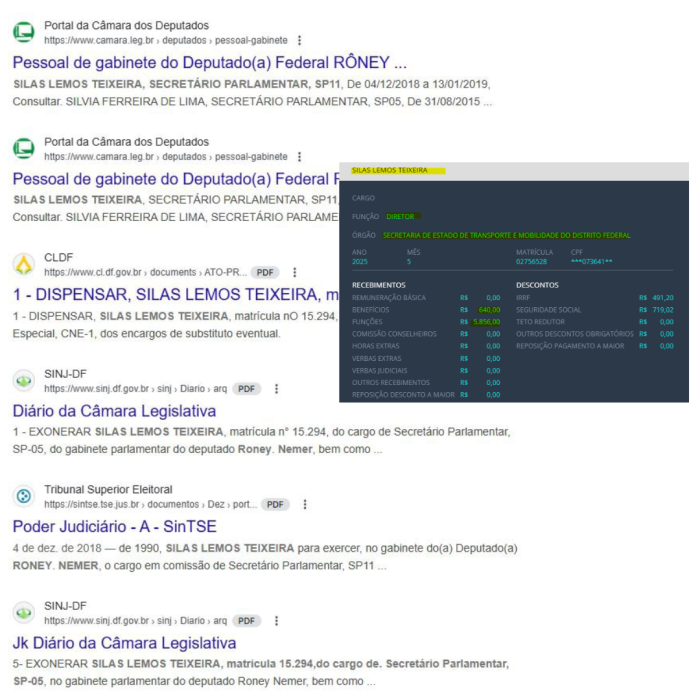Open first 'Pessoal de gabinete do Deputado(a) Federal RÔNEY' result
700x700 pixels.
pyautogui.click(x=210, y=62)
